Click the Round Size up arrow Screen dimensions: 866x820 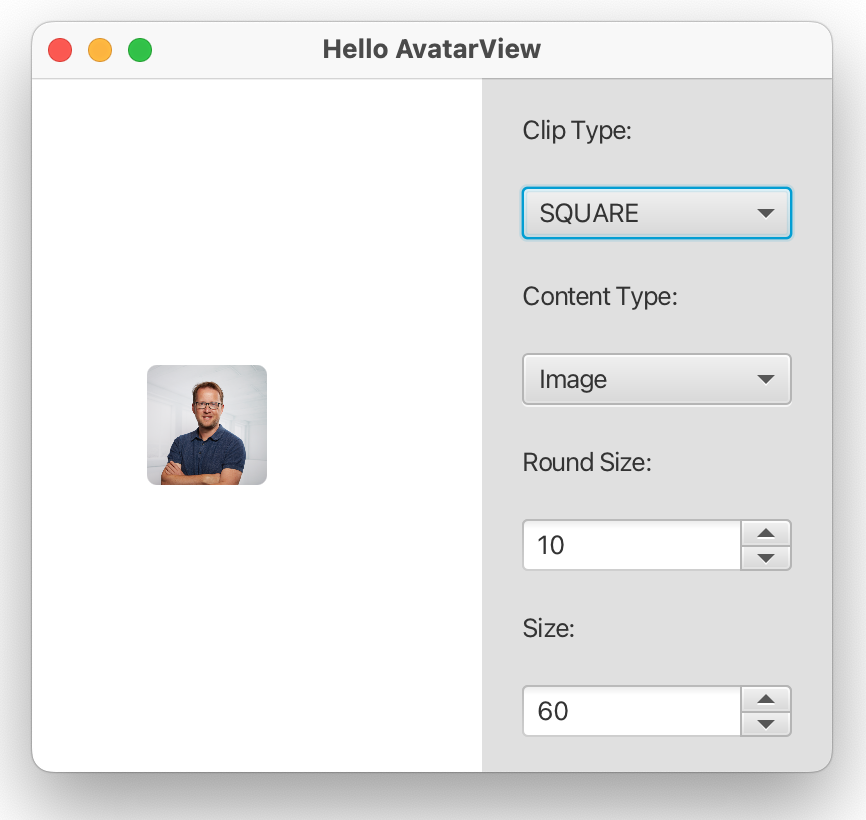766,533
